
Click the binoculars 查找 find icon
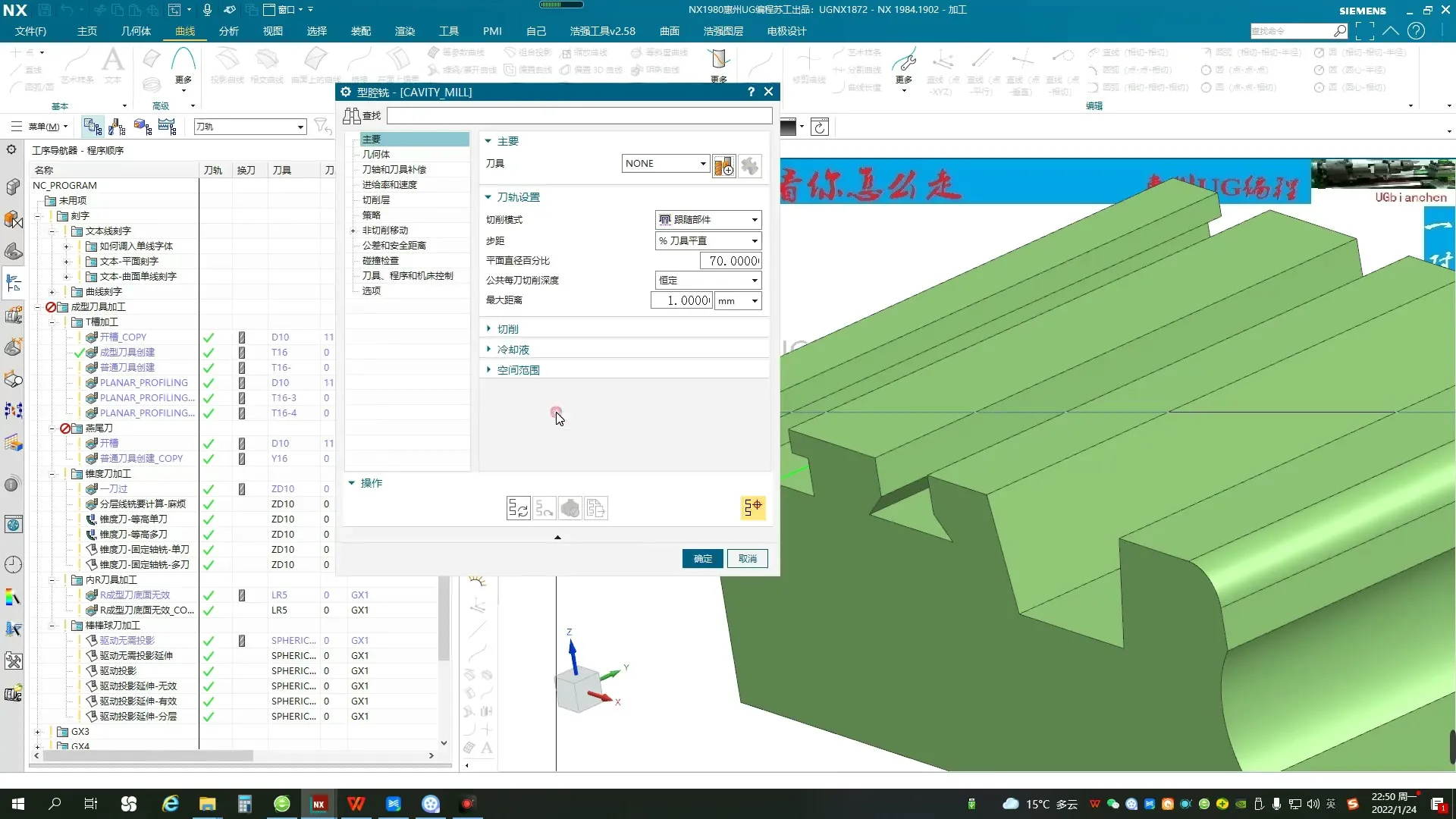pos(352,115)
